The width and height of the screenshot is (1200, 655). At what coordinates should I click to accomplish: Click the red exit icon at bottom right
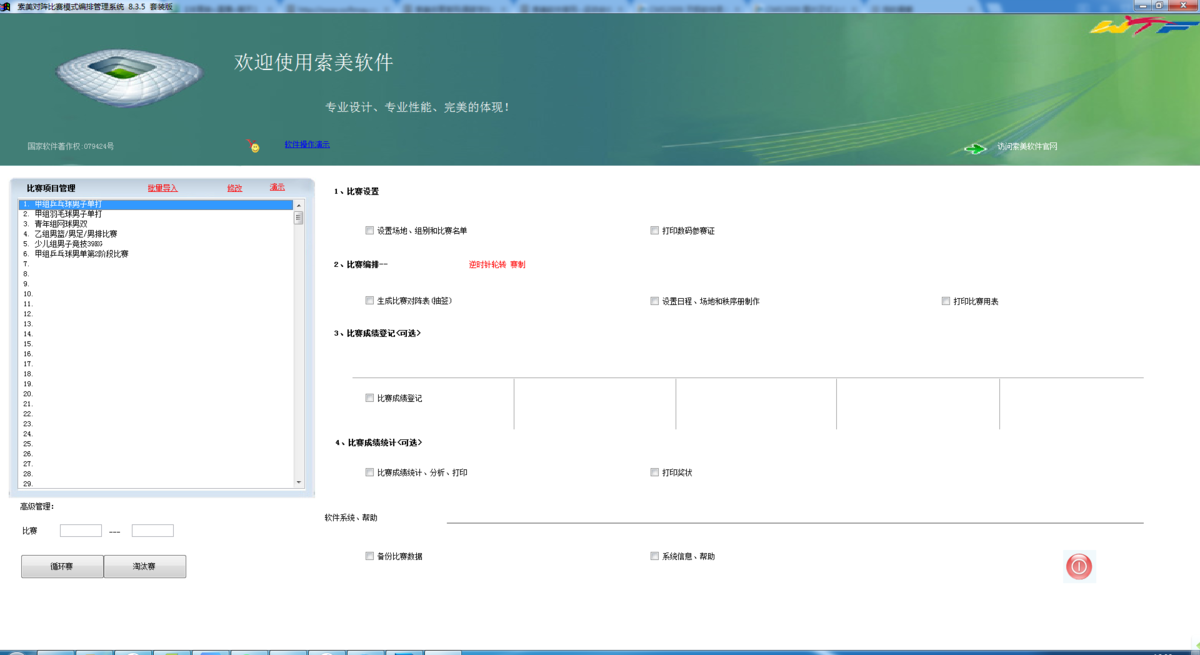coord(1078,566)
